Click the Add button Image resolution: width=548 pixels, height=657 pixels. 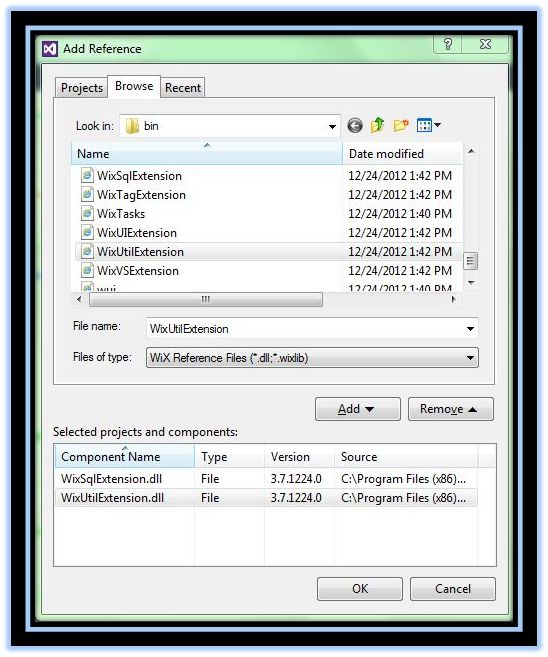click(x=357, y=409)
